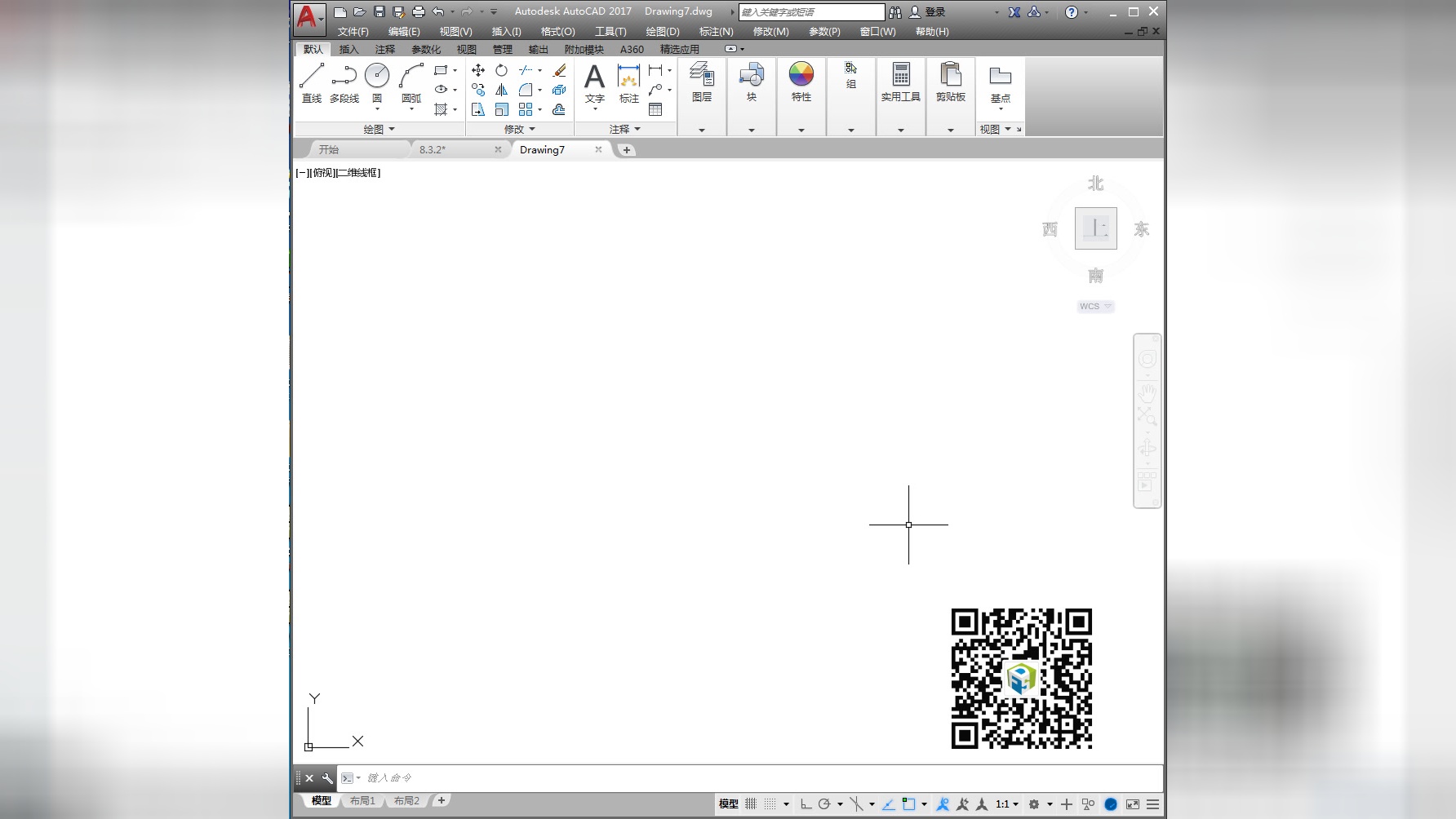Toggle grid display in status bar
The image size is (1456, 819).
(751, 804)
